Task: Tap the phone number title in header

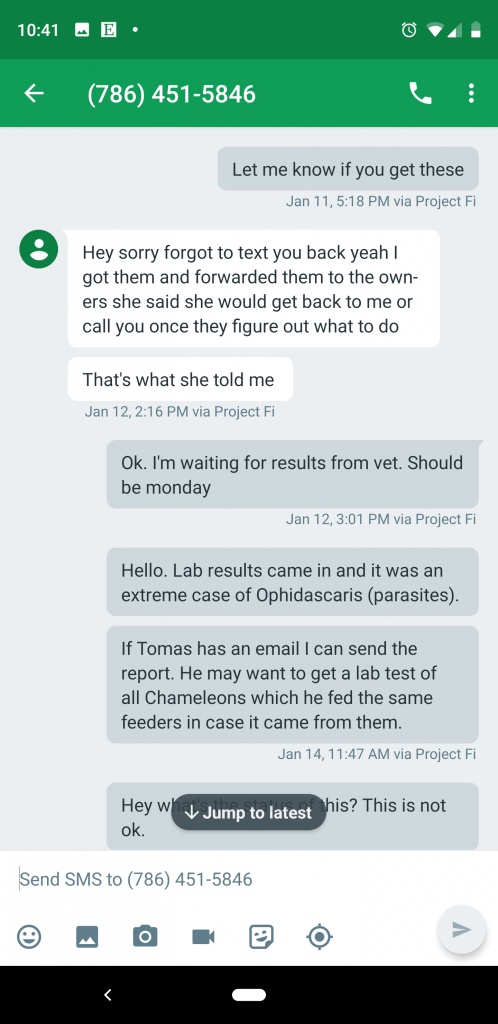Action: point(172,94)
